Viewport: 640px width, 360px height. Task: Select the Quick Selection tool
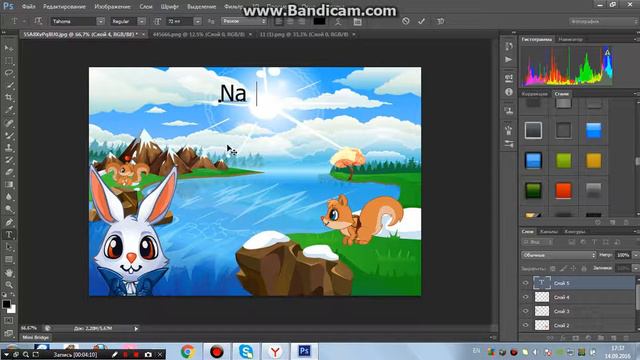[9, 85]
